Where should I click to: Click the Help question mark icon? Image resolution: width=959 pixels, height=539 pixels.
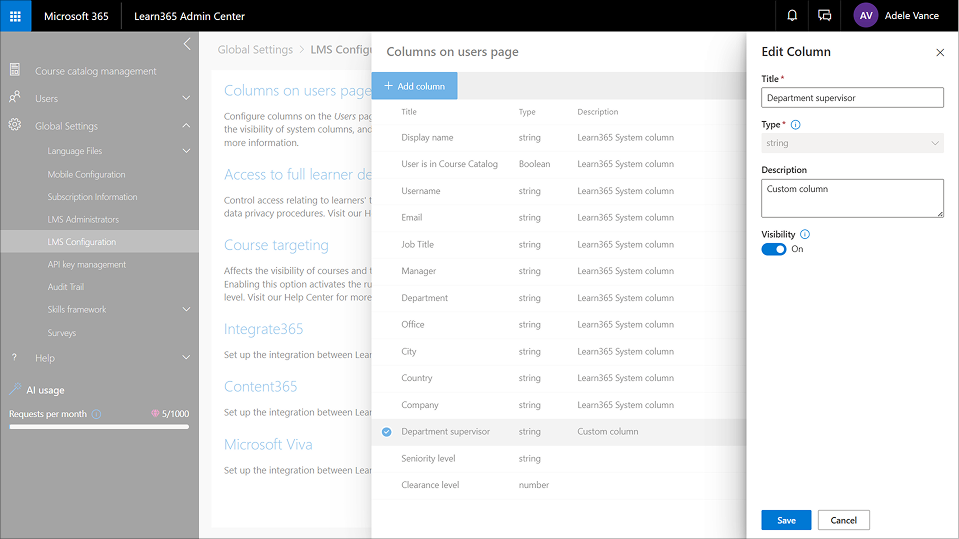point(15,357)
